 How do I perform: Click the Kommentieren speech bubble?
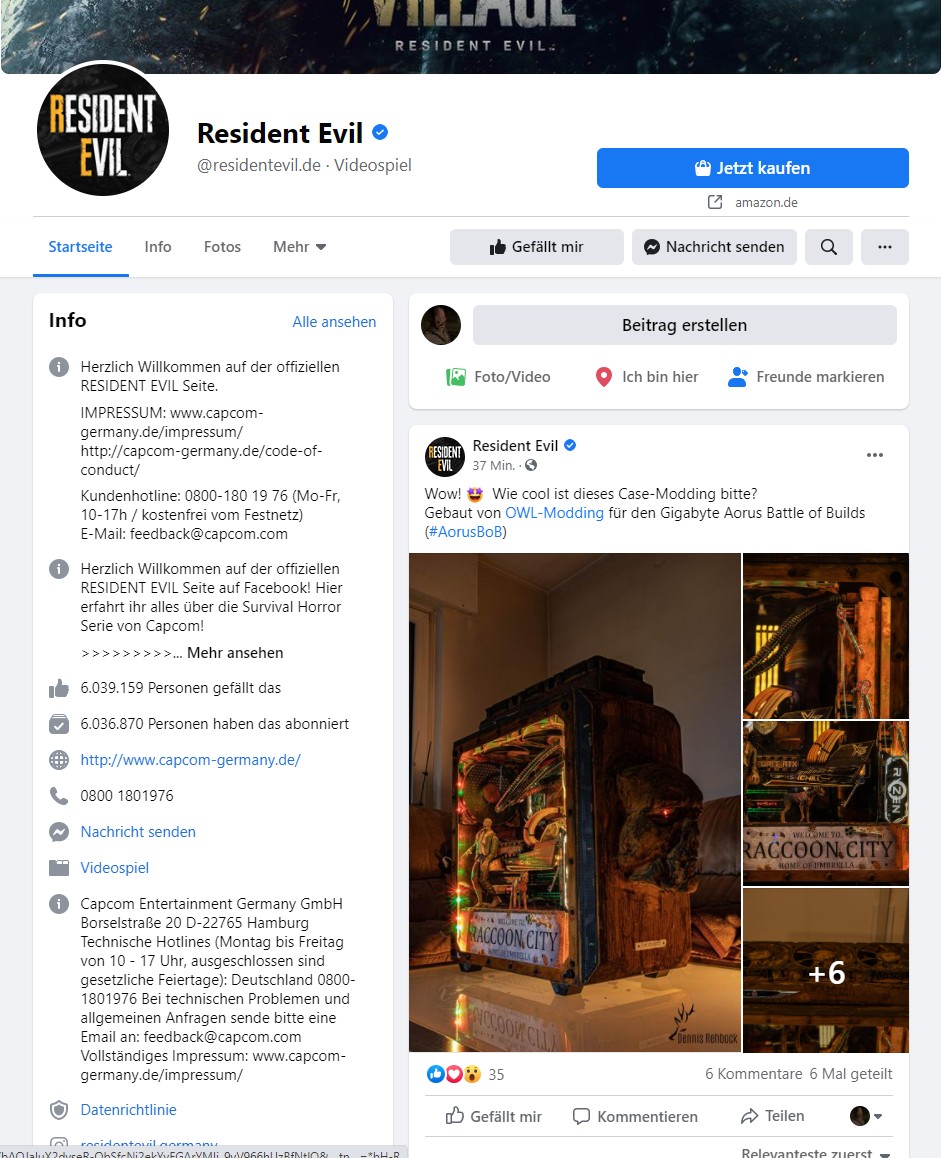[x=581, y=1116]
